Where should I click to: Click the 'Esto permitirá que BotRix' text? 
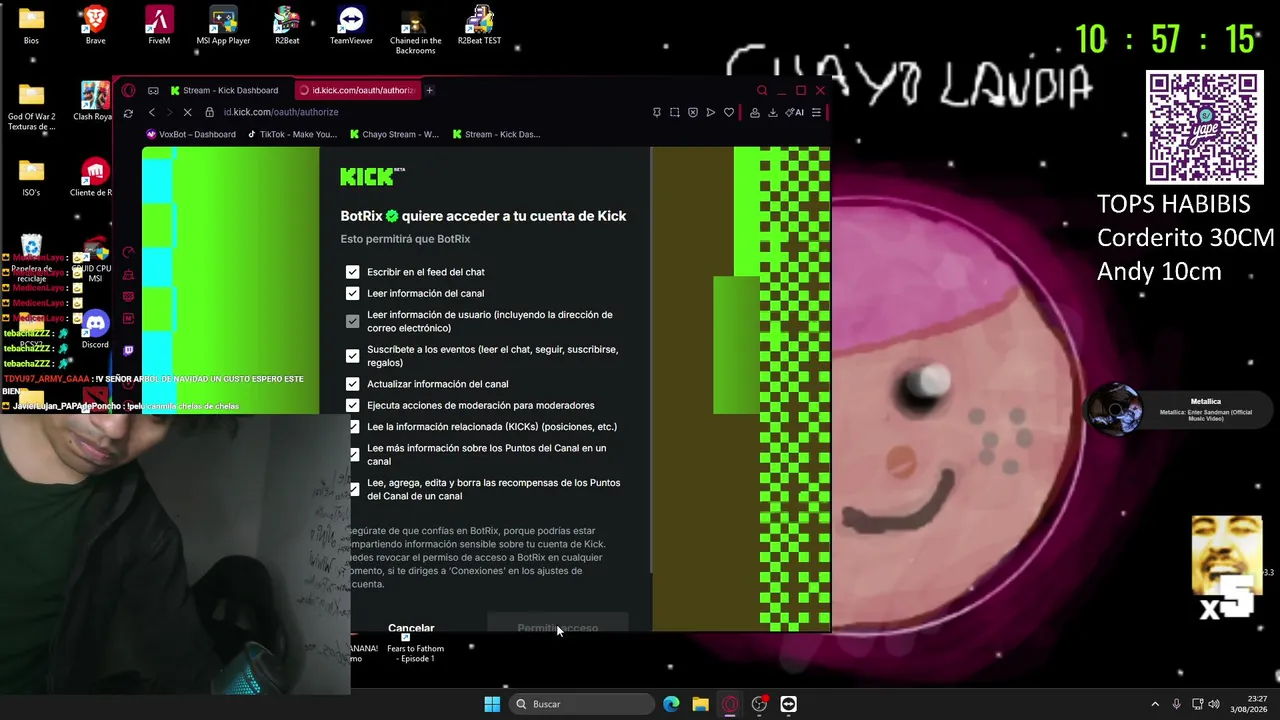point(405,239)
